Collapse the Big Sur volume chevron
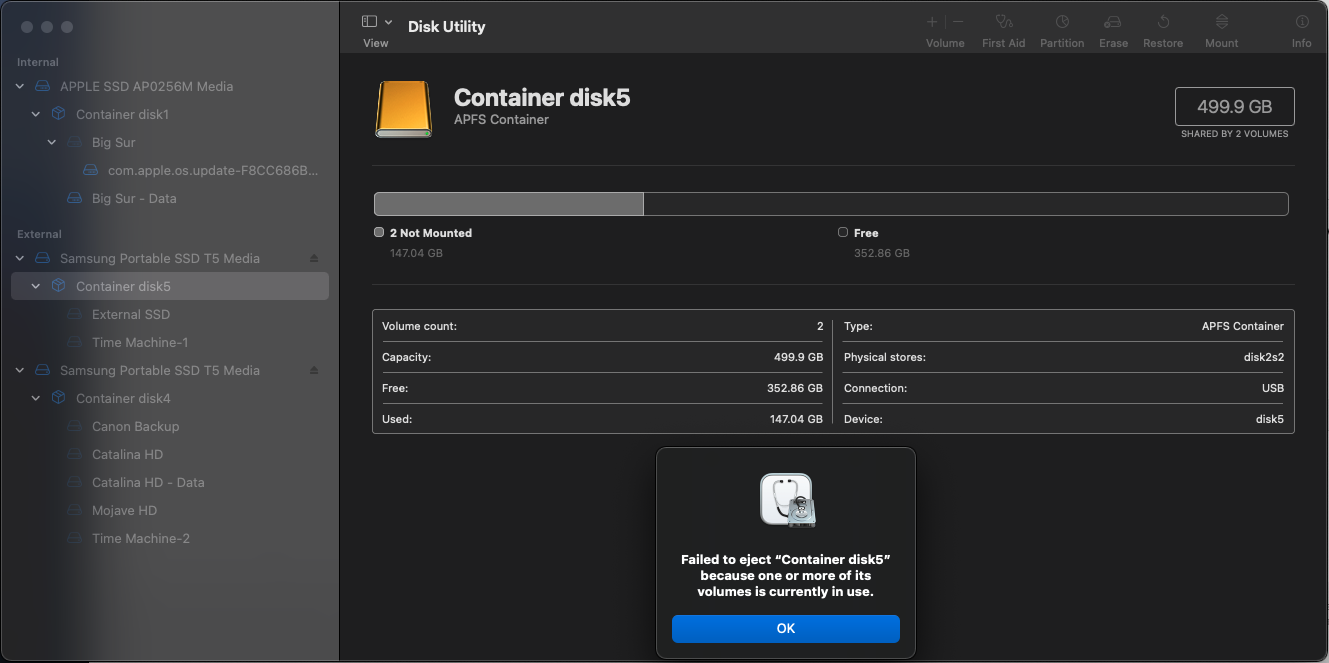The width and height of the screenshot is (1329, 663). coord(52,142)
